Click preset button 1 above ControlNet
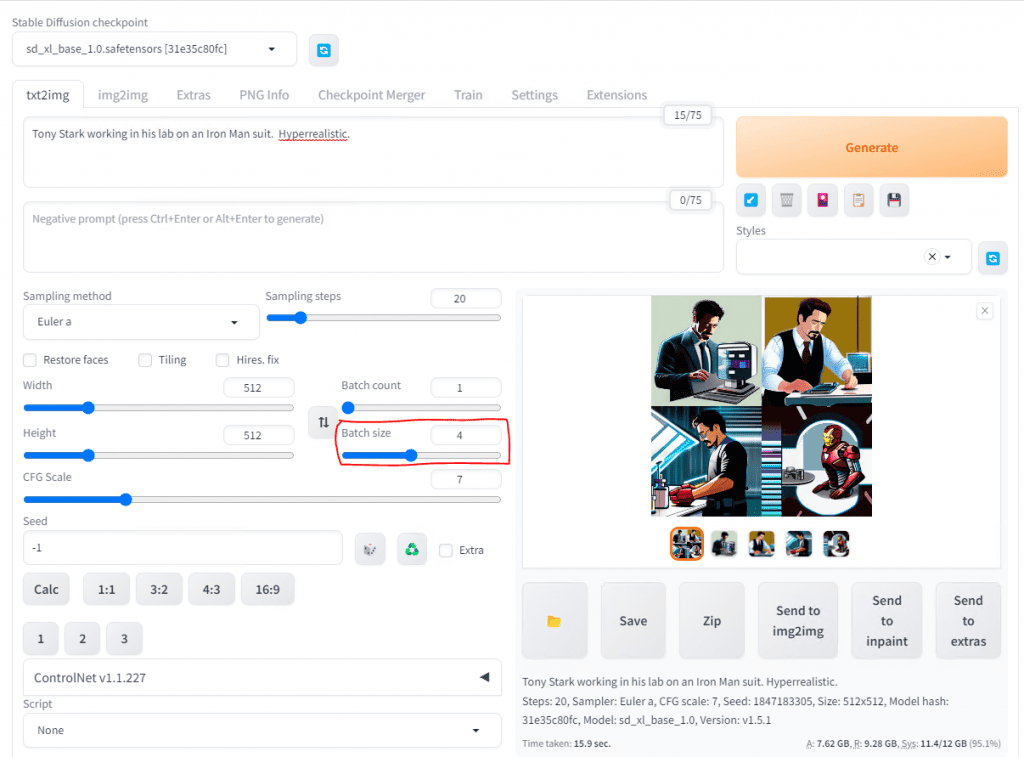The width and height of the screenshot is (1024, 757). 40,639
